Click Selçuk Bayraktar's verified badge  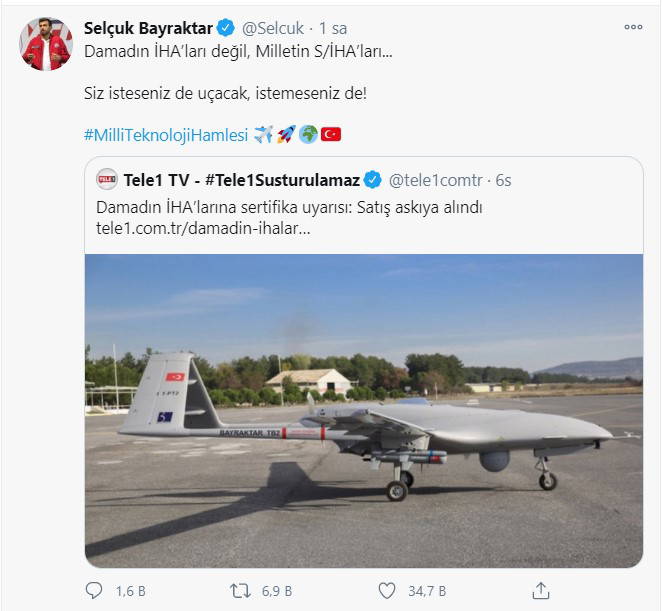(226, 28)
